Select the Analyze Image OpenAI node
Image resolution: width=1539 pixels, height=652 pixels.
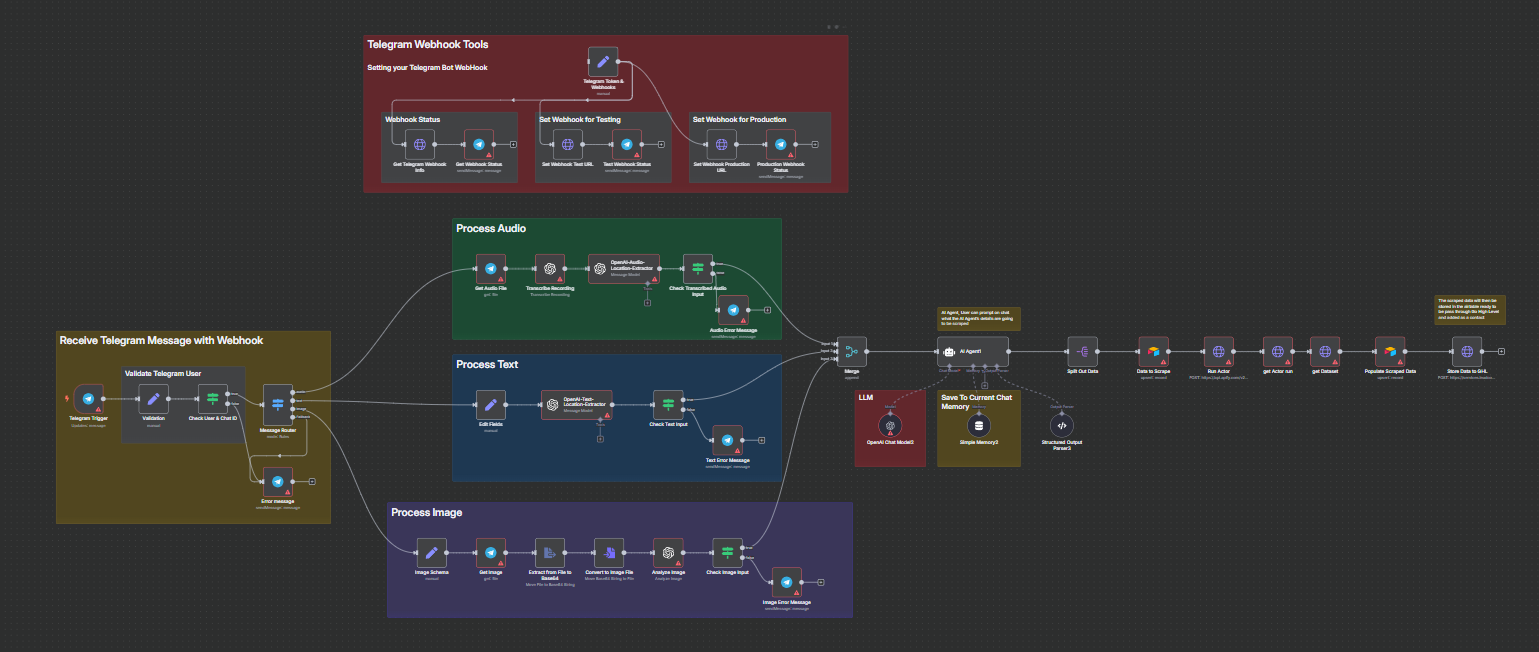pyautogui.click(x=668, y=552)
